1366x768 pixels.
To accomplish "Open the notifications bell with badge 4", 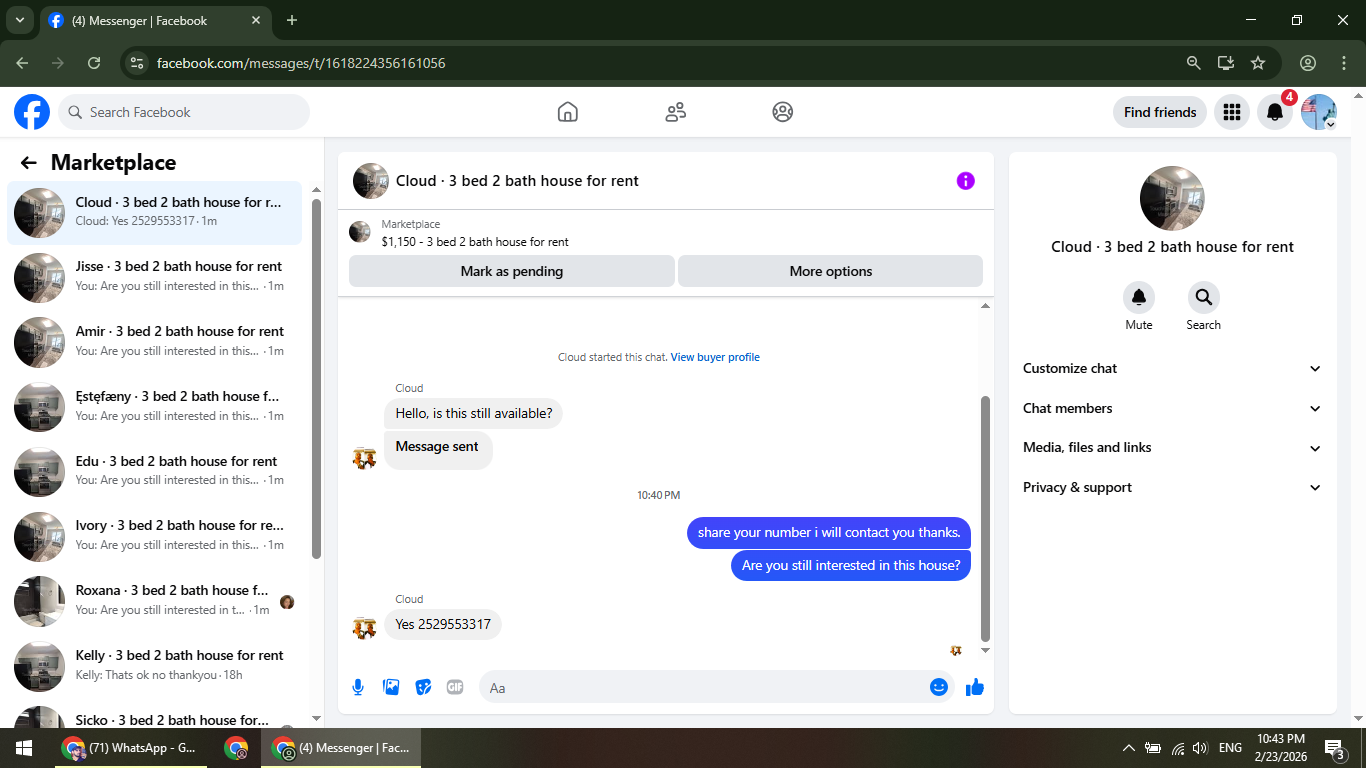I will (1275, 112).
